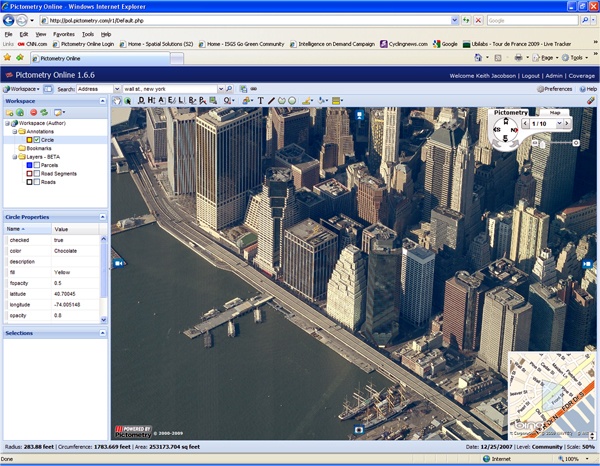Toggle the side panel layout button
The height and width of the screenshot is (466, 600).
[48, 89]
